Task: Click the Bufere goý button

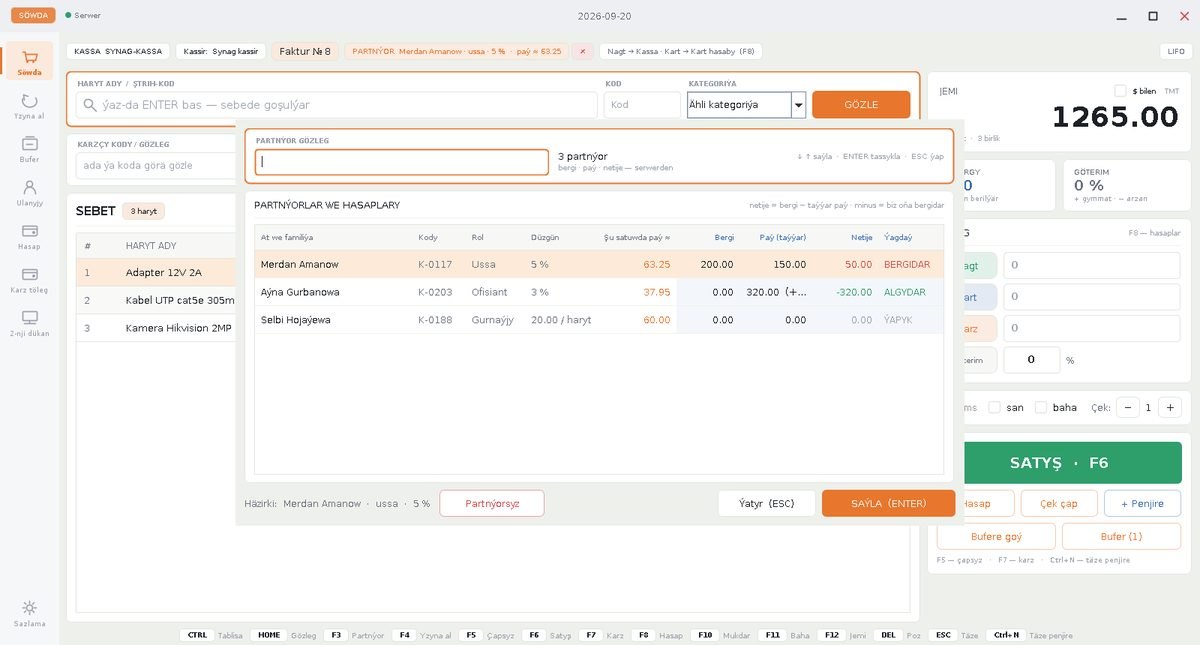Action: [x=996, y=536]
